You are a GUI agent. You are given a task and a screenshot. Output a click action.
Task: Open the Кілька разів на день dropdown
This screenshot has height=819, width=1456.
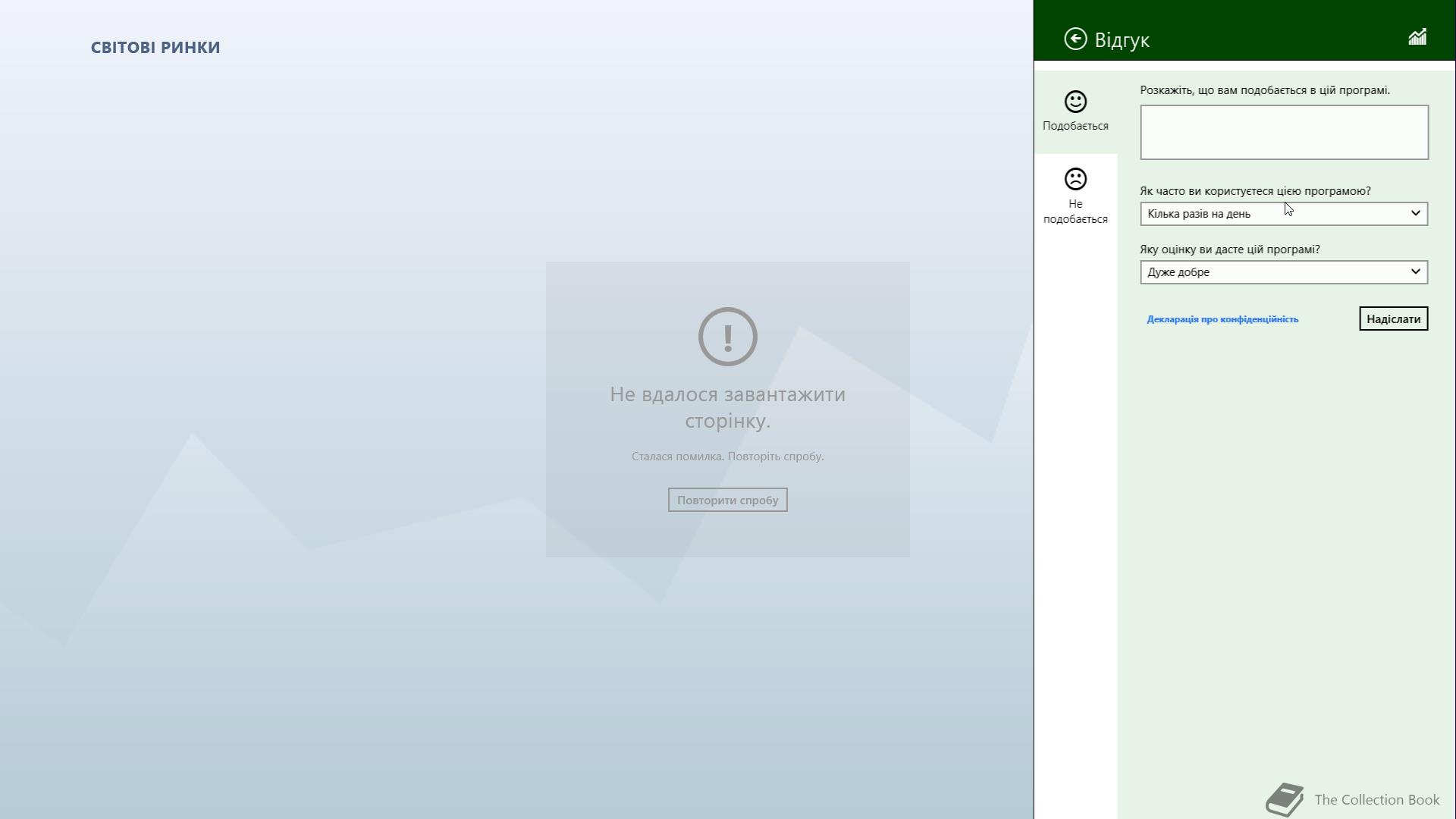(x=1284, y=214)
